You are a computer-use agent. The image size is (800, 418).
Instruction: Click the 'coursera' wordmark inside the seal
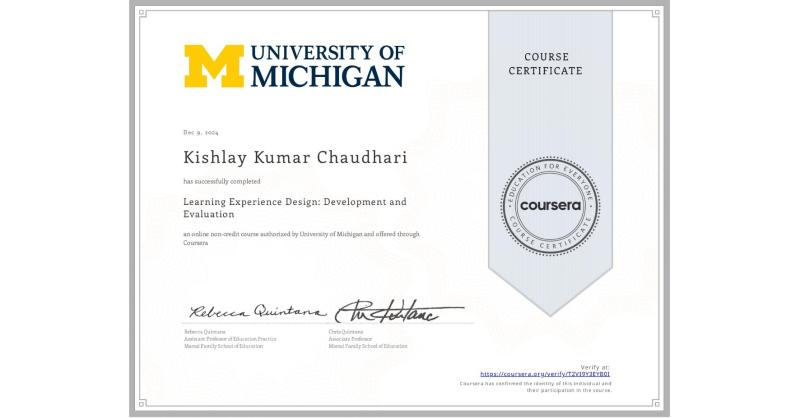pyautogui.click(x=551, y=206)
